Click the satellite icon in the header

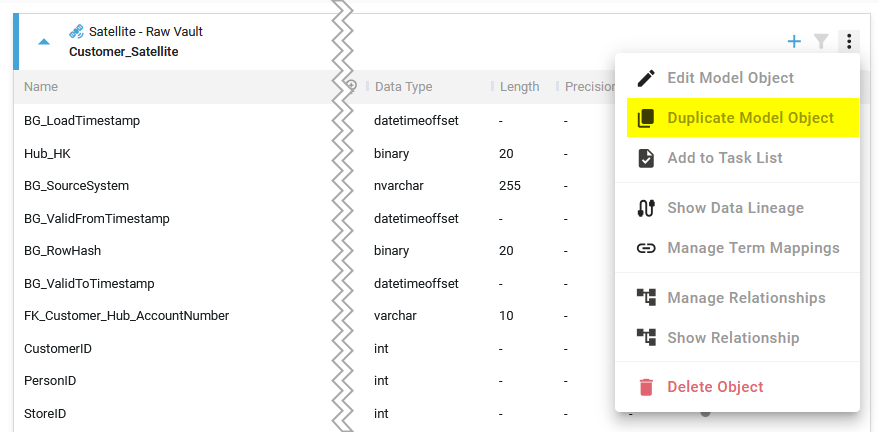[x=76, y=32]
